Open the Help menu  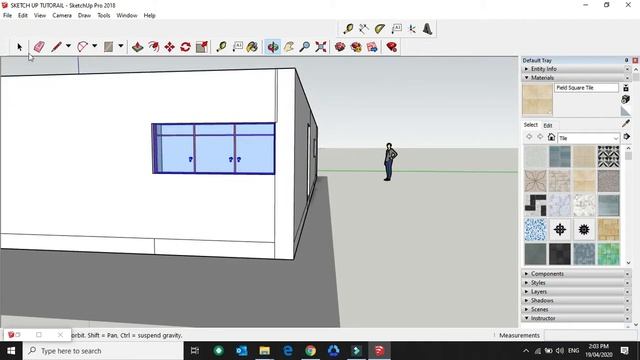149,16
